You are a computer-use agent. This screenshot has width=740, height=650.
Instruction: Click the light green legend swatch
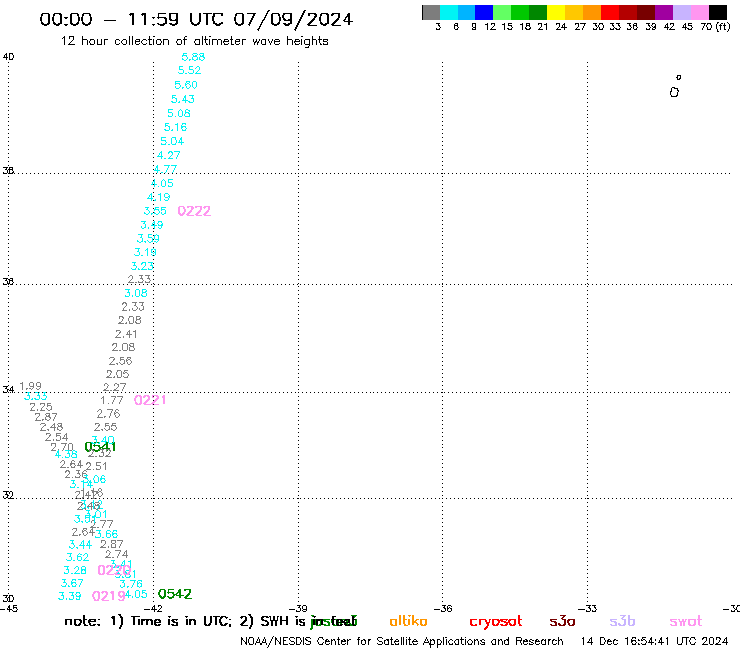click(502, 12)
